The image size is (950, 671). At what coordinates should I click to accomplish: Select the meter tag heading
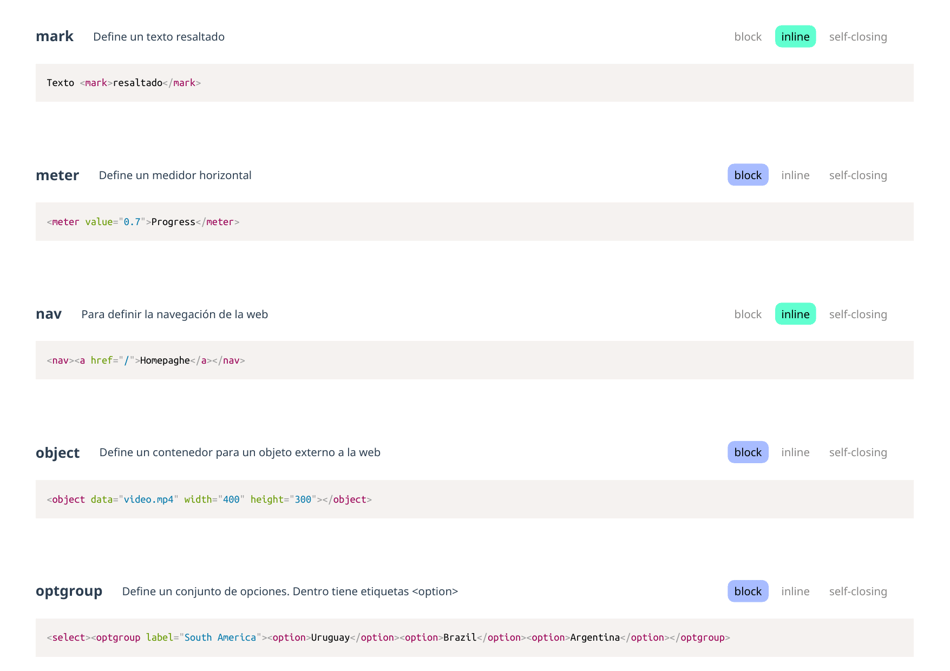57,174
